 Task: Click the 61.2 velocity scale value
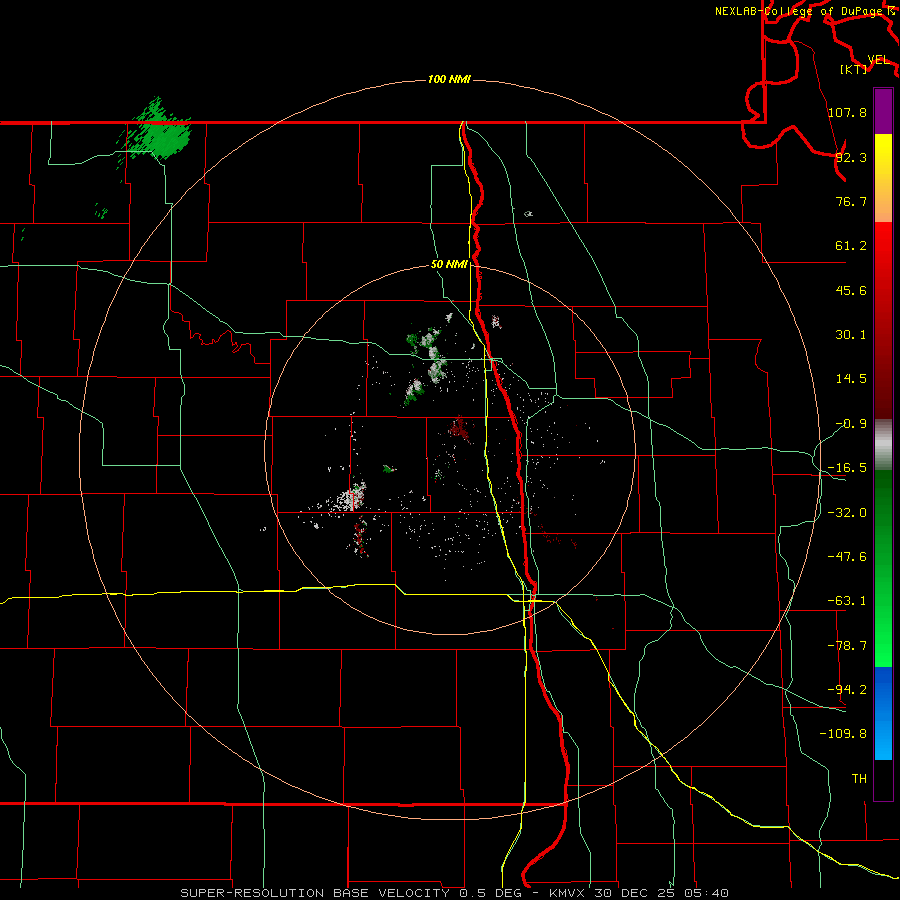tap(851, 246)
